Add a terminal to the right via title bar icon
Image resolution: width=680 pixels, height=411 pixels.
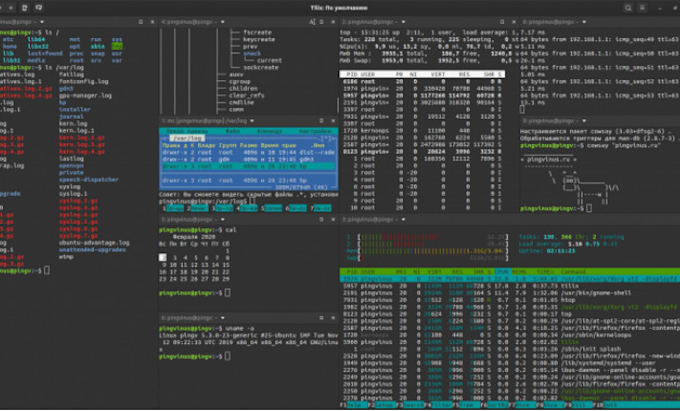click(25, 8)
